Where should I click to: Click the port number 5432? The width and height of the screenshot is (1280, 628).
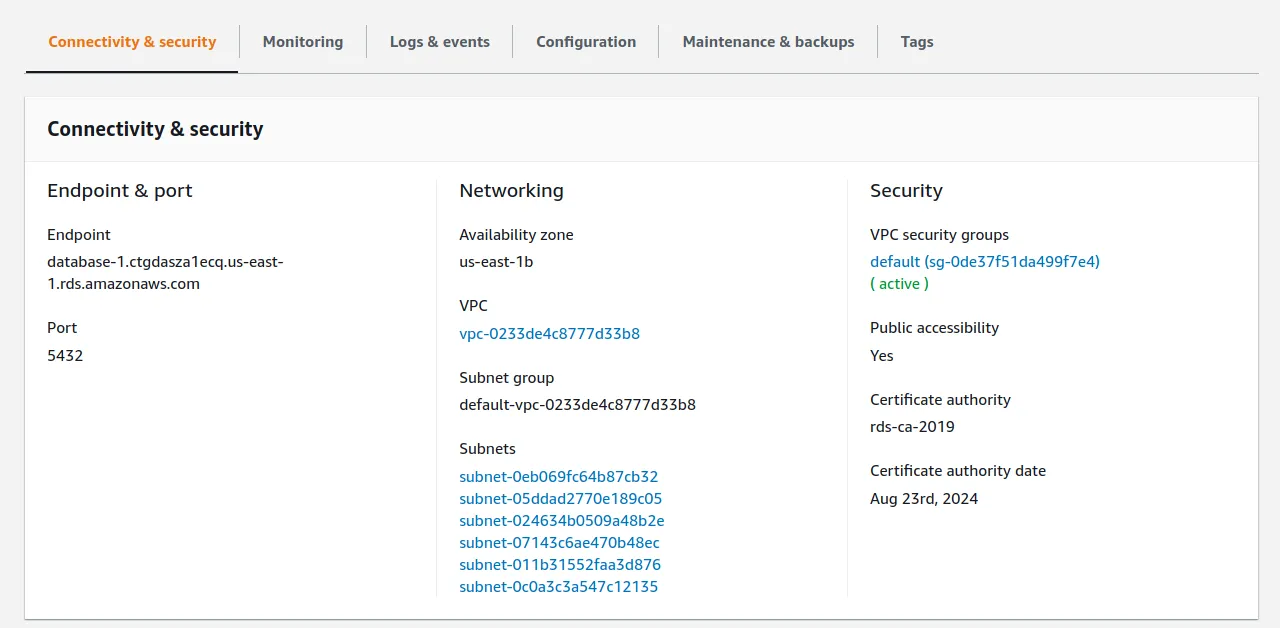pos(65,356)
